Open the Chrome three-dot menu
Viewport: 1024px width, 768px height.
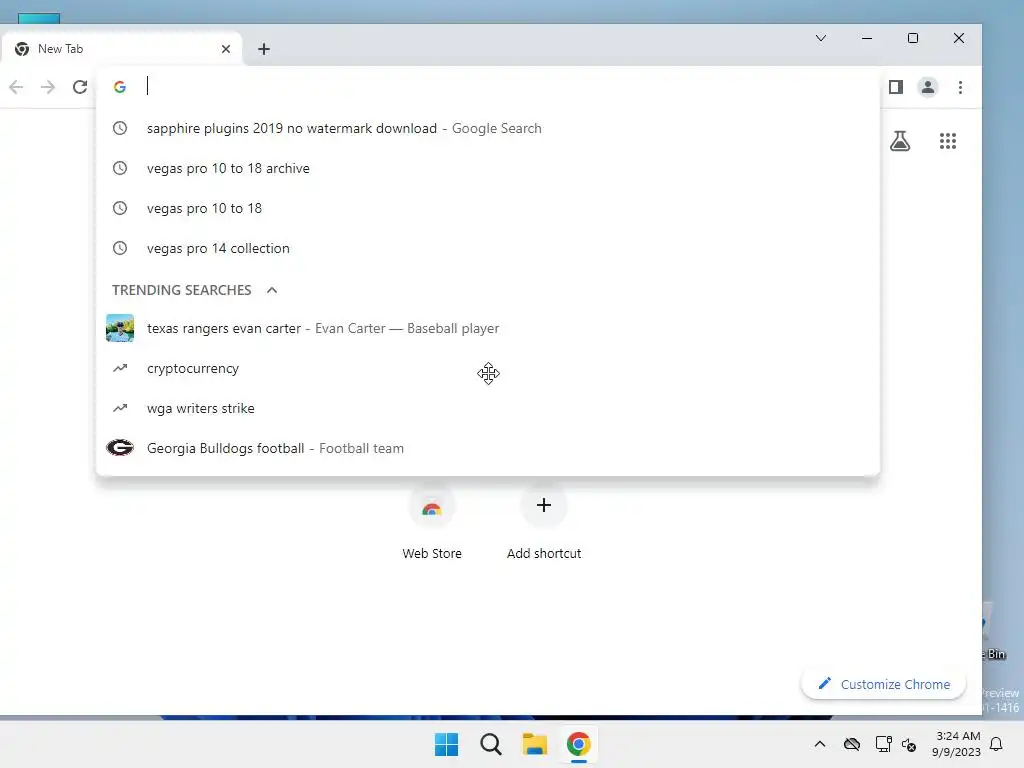pos(960,87)
